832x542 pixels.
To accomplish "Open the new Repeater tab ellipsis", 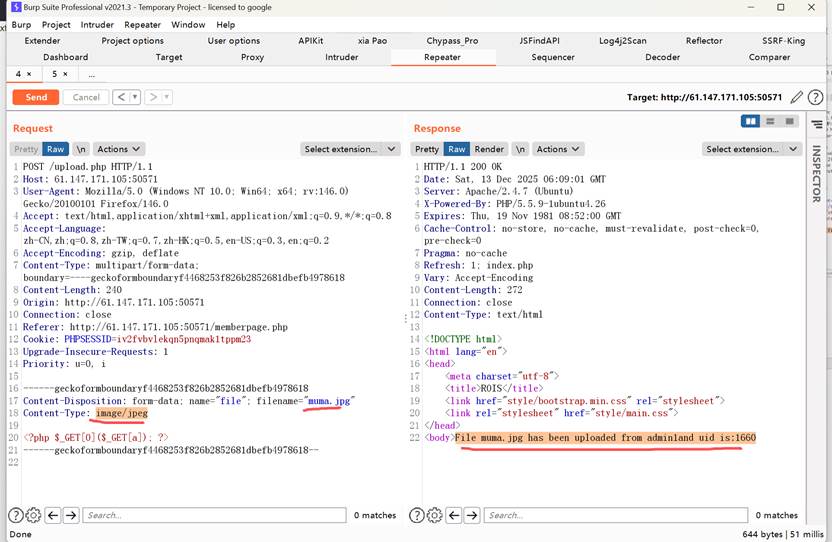I will [92, 74].
